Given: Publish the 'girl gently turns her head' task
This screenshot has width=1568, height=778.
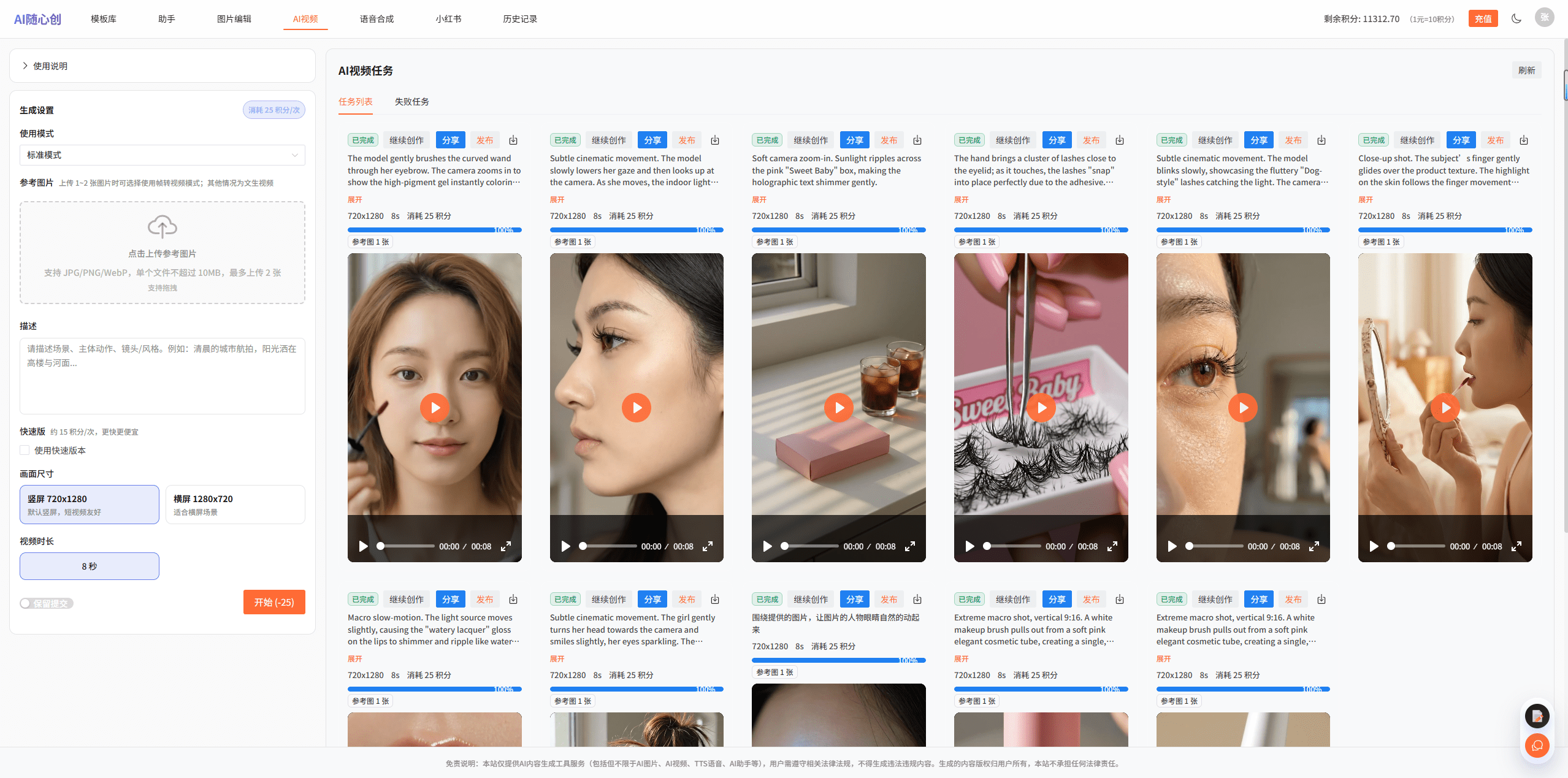Looking at the screenshot, I should click(x=687, y=600).
